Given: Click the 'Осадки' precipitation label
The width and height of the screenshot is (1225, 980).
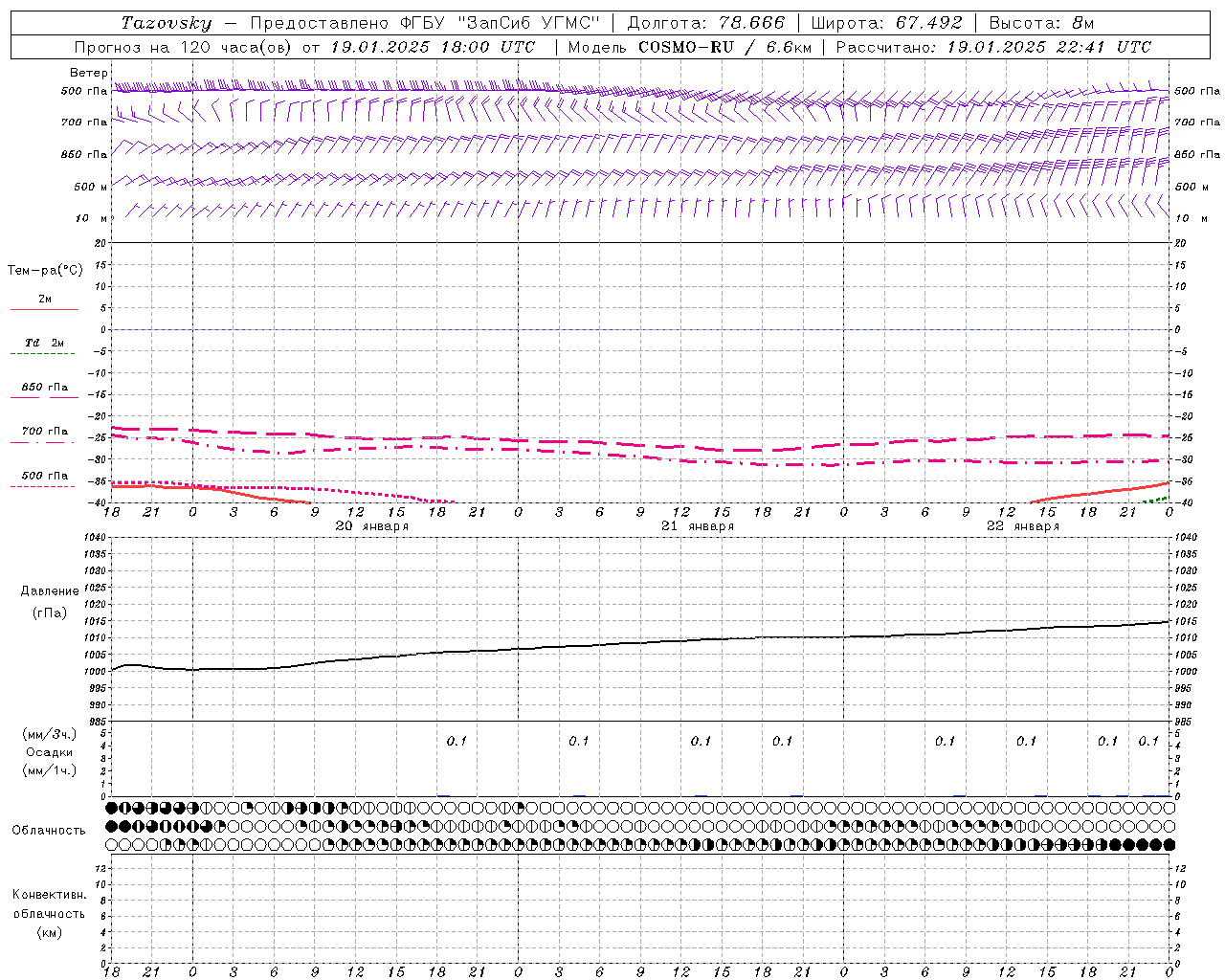Looking at the screenshot, I should tap(50, 752).
